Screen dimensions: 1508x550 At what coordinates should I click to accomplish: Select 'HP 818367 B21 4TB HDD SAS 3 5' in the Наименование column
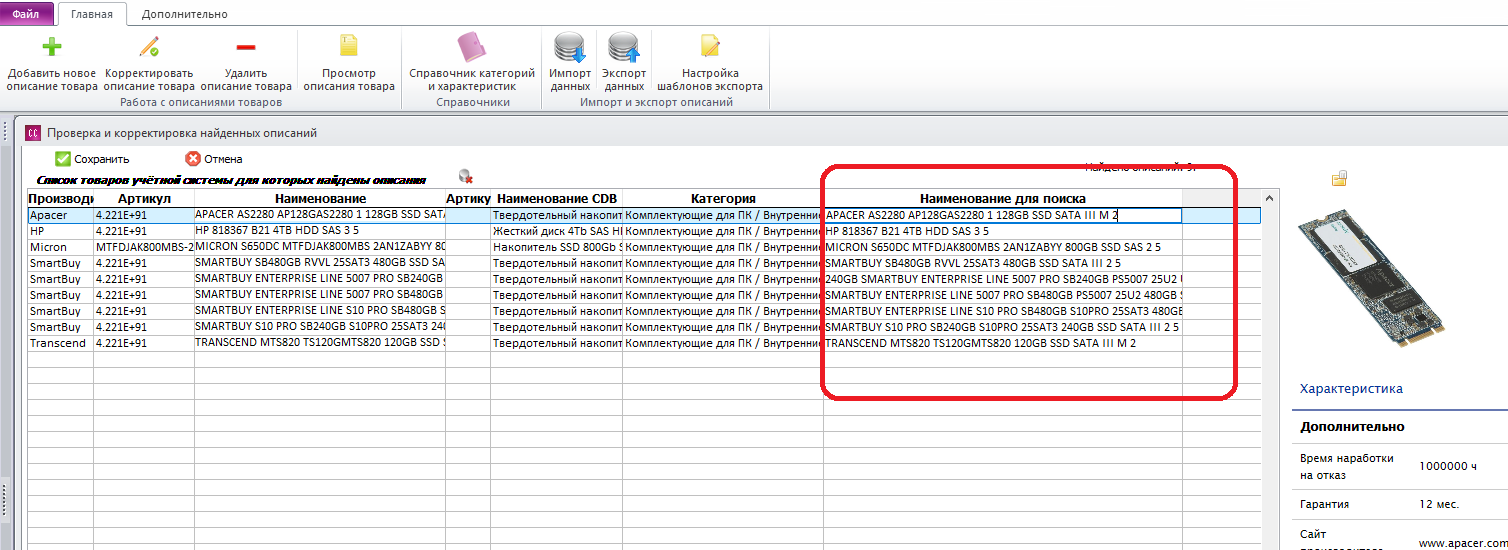click(320, 231)
